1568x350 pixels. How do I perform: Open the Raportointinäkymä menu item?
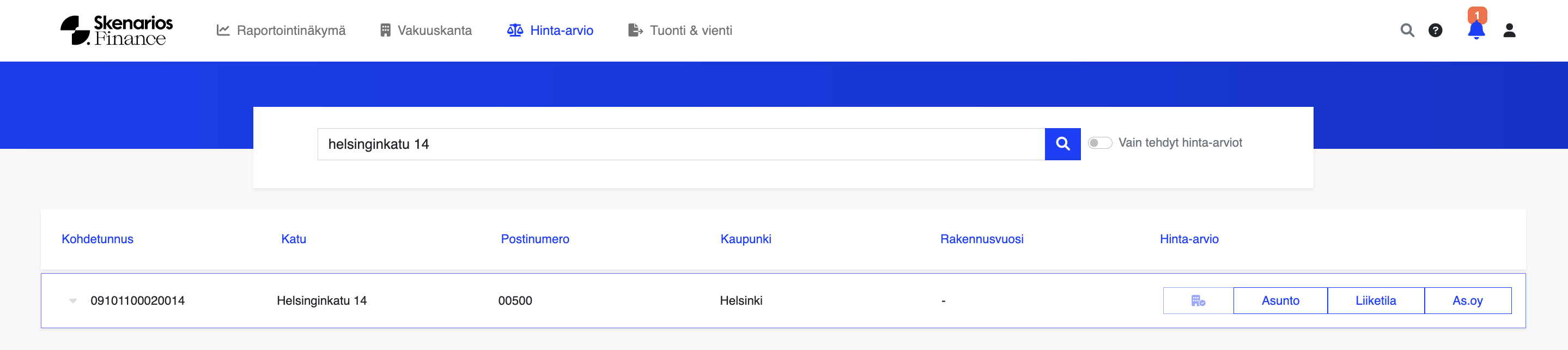coord(281,31)
